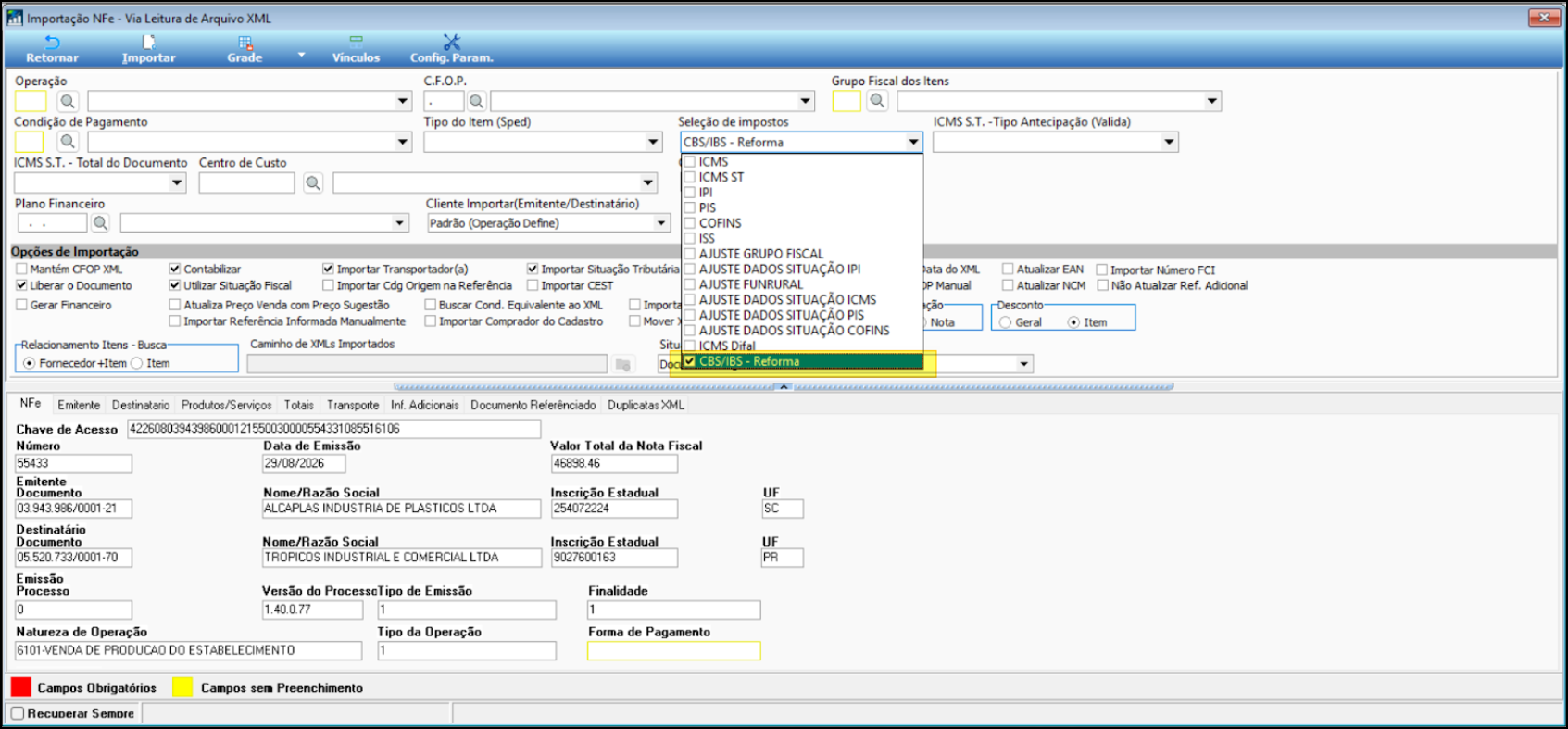Uncheck the Contabilizar checkbox
The width and height of the screenshot is (1568, 729).
175,270
